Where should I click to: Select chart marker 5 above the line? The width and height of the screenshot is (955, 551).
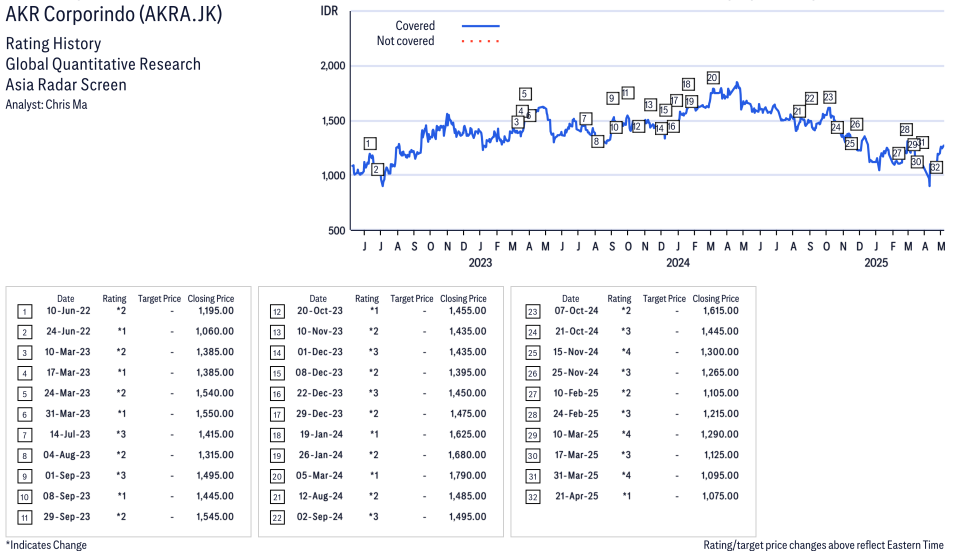point(525,94)
